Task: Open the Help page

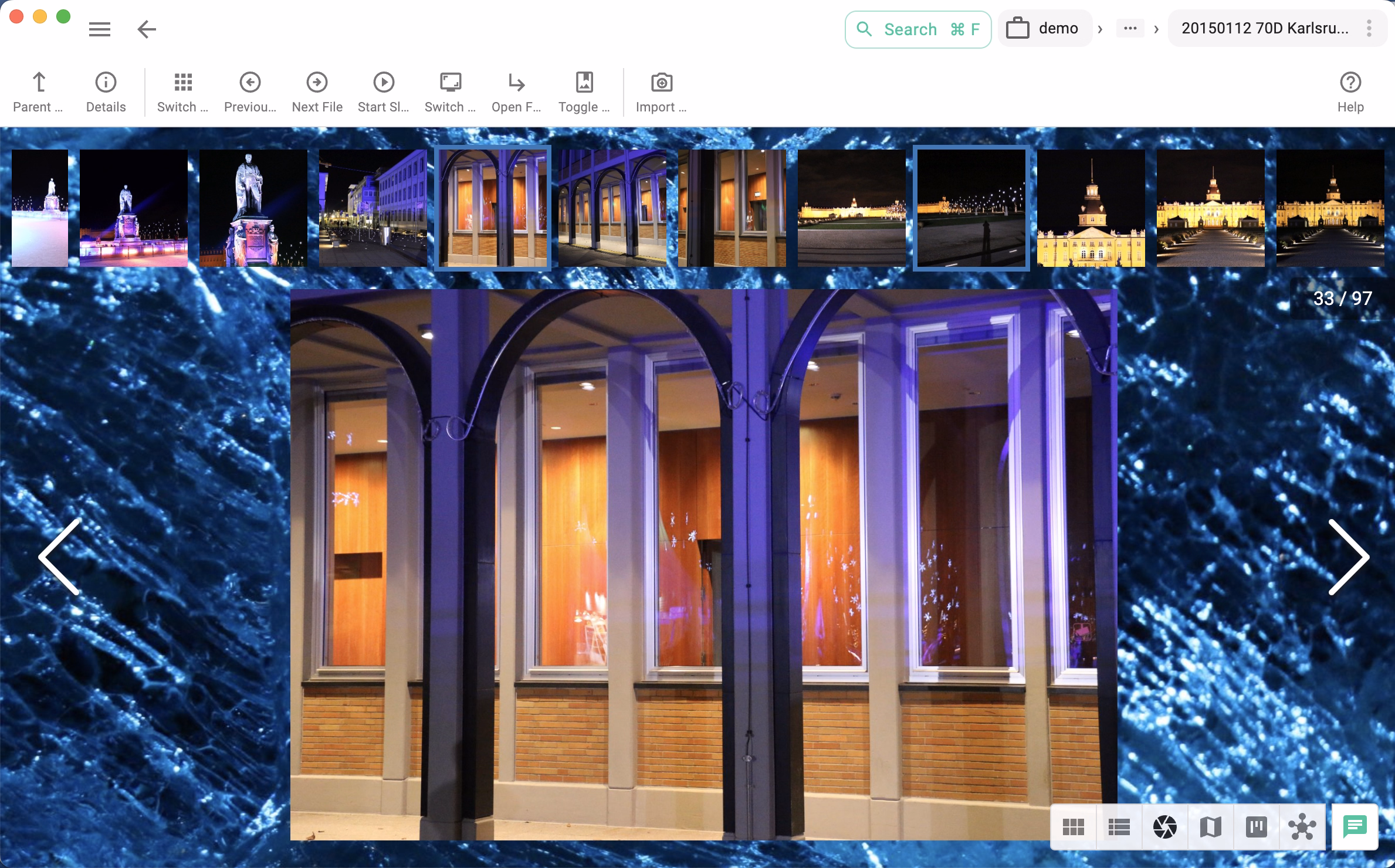Action: [1350, 91]
